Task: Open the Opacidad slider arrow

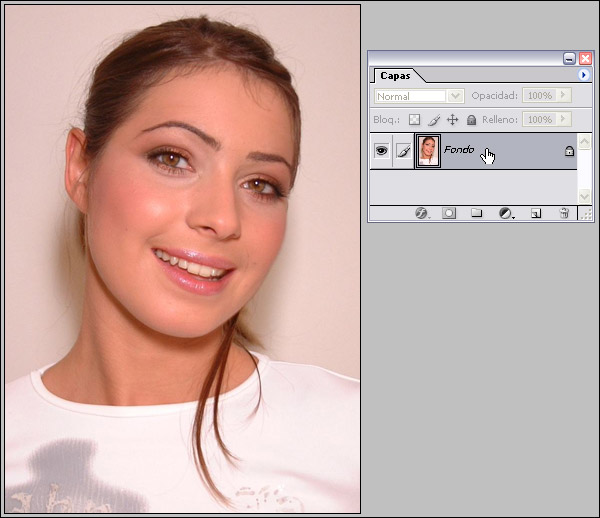Action: click(x=564, y=96)
